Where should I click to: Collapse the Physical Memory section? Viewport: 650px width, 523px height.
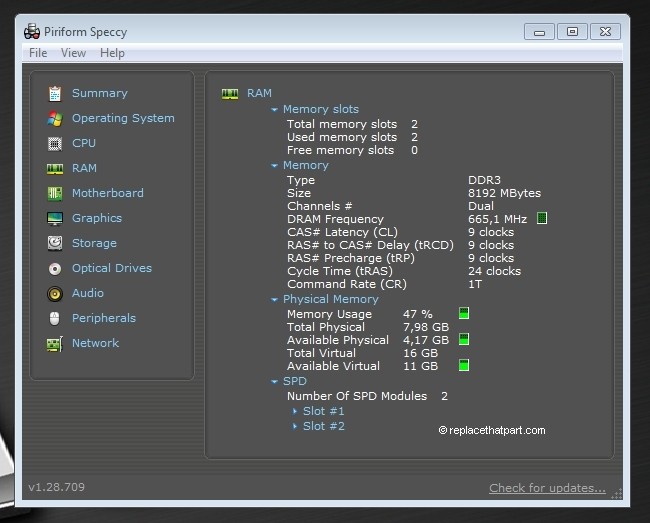(274, 299)
